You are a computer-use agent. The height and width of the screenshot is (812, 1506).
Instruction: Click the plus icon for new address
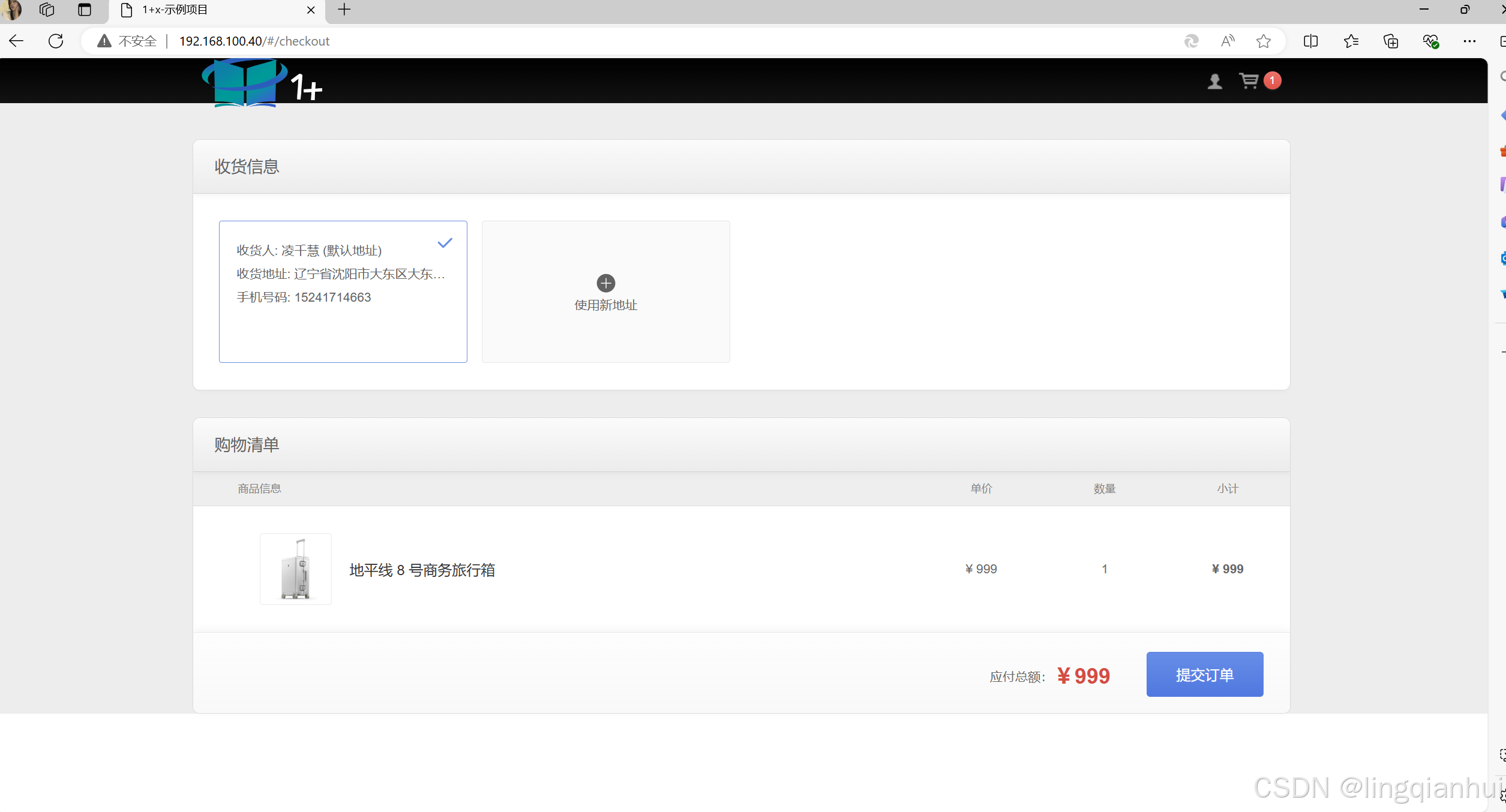click(x=605, y=283)
